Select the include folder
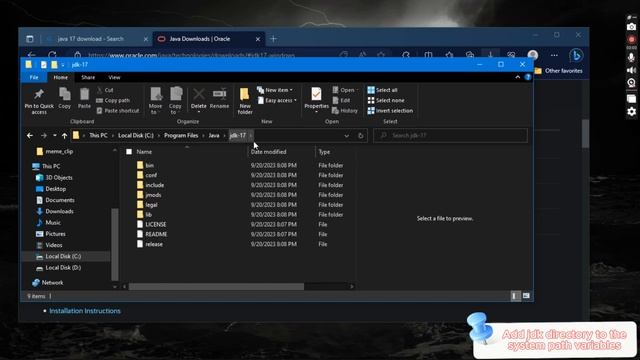640x360 pixels. point(155,185)
